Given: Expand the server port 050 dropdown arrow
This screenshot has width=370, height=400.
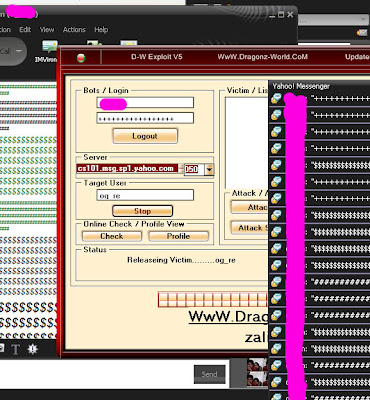Looking at the screenshot, I should tap(209, 169).
